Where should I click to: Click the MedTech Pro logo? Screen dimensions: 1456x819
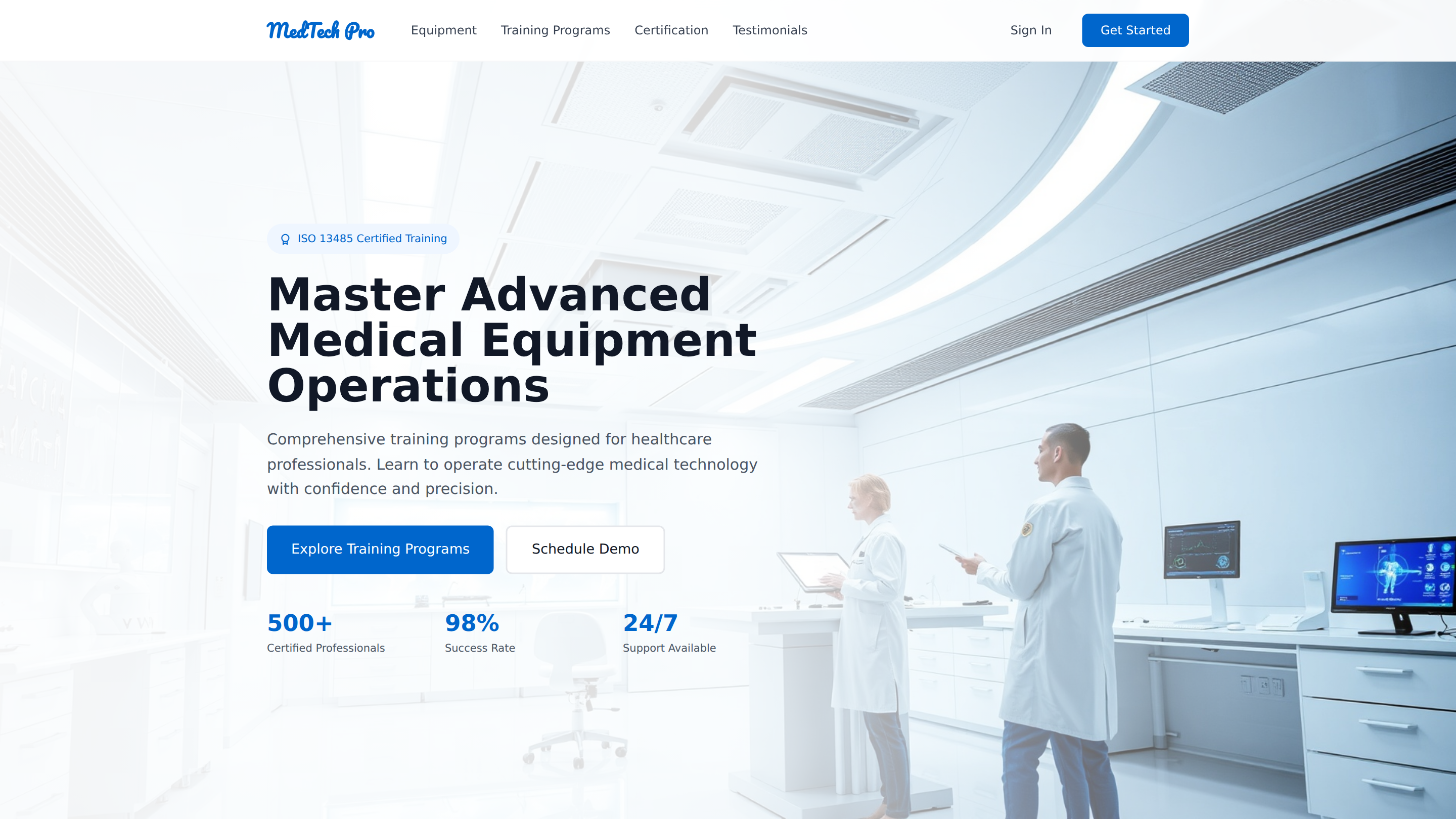click(321, 30)
